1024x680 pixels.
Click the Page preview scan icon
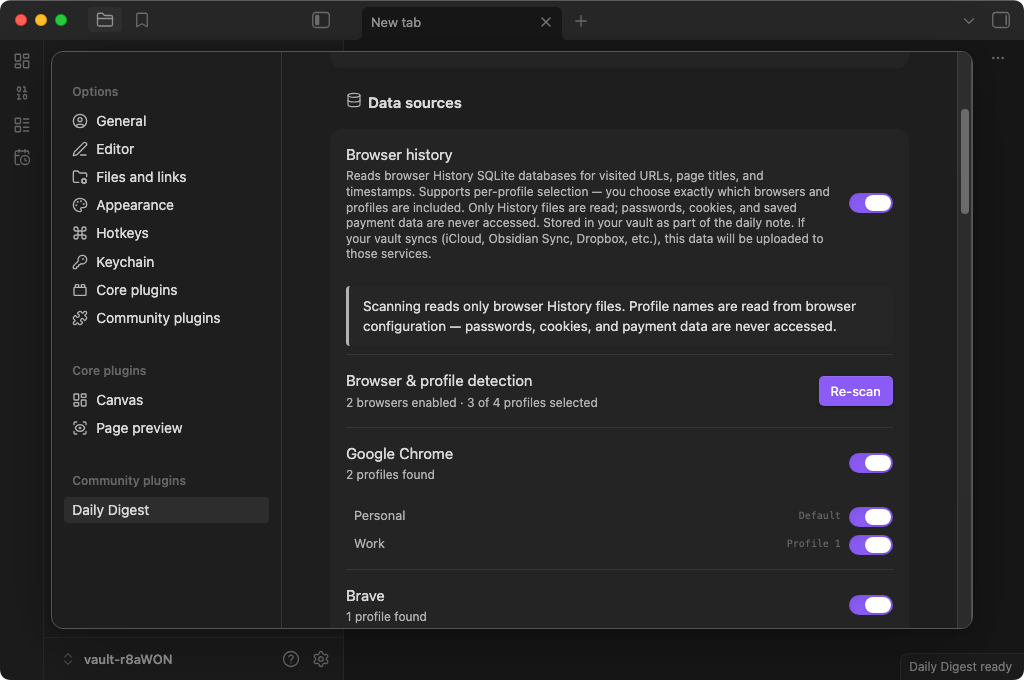[80, 428]
